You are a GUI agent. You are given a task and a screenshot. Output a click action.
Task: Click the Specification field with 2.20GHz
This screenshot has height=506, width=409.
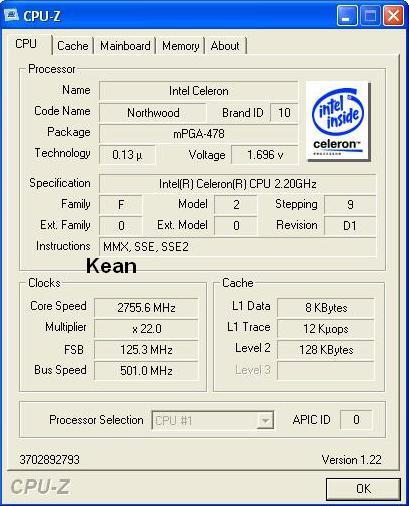(x=237, y=184)
